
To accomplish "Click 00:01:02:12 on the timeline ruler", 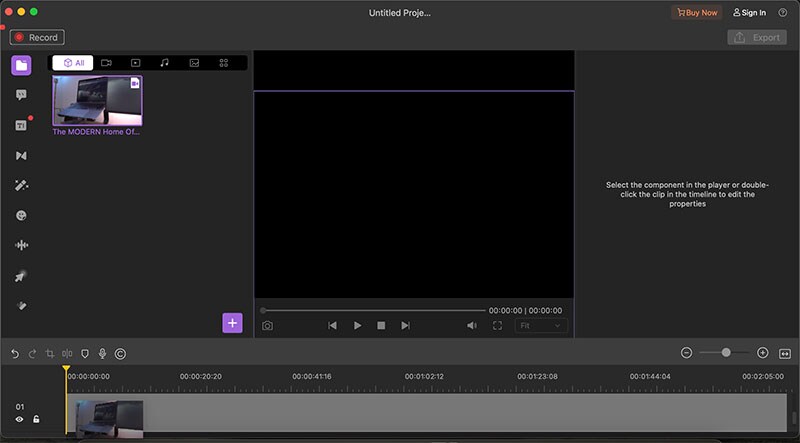I will pos(424,377).
